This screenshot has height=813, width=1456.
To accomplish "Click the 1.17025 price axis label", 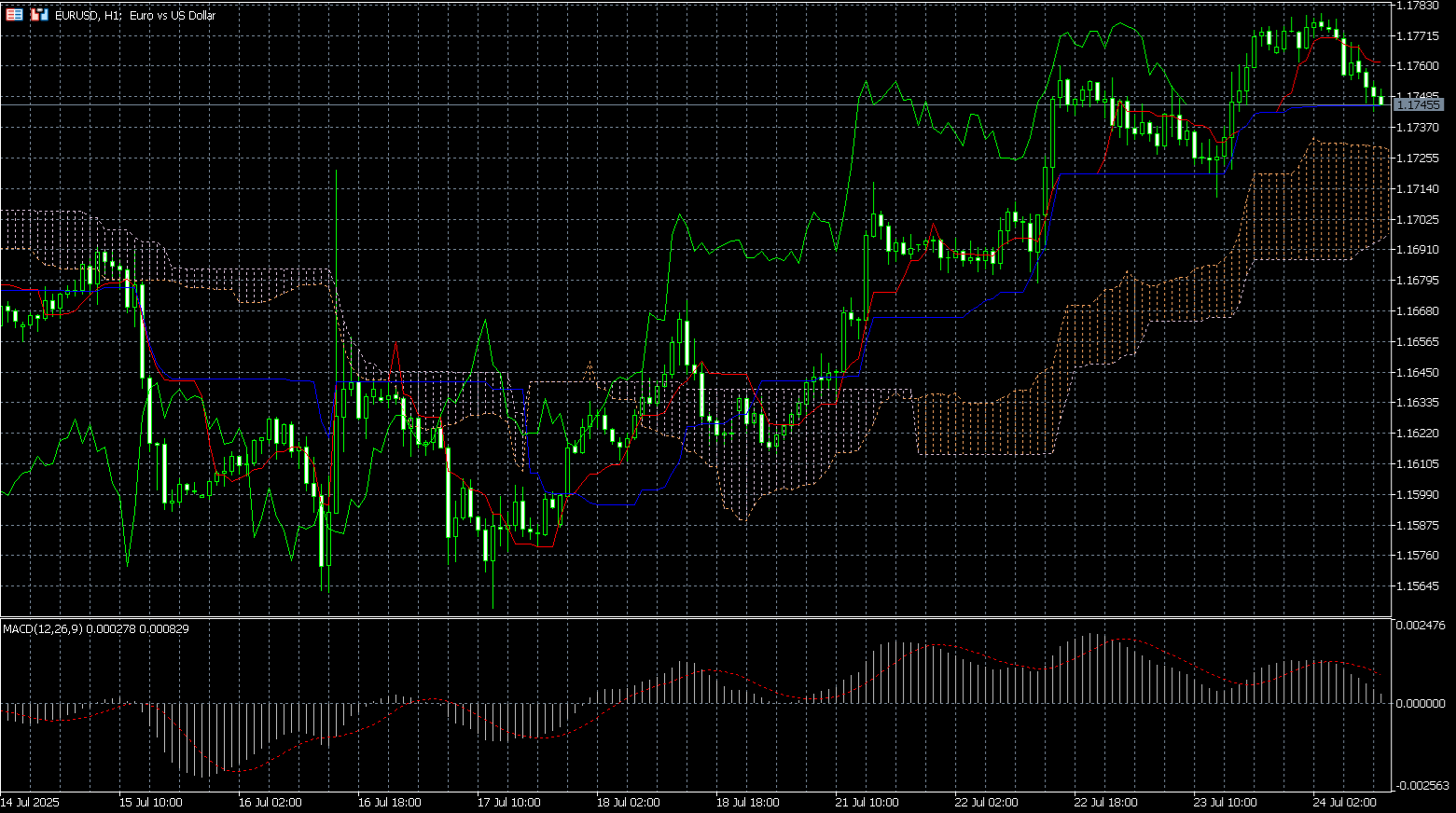I will tap(1418, 220).
